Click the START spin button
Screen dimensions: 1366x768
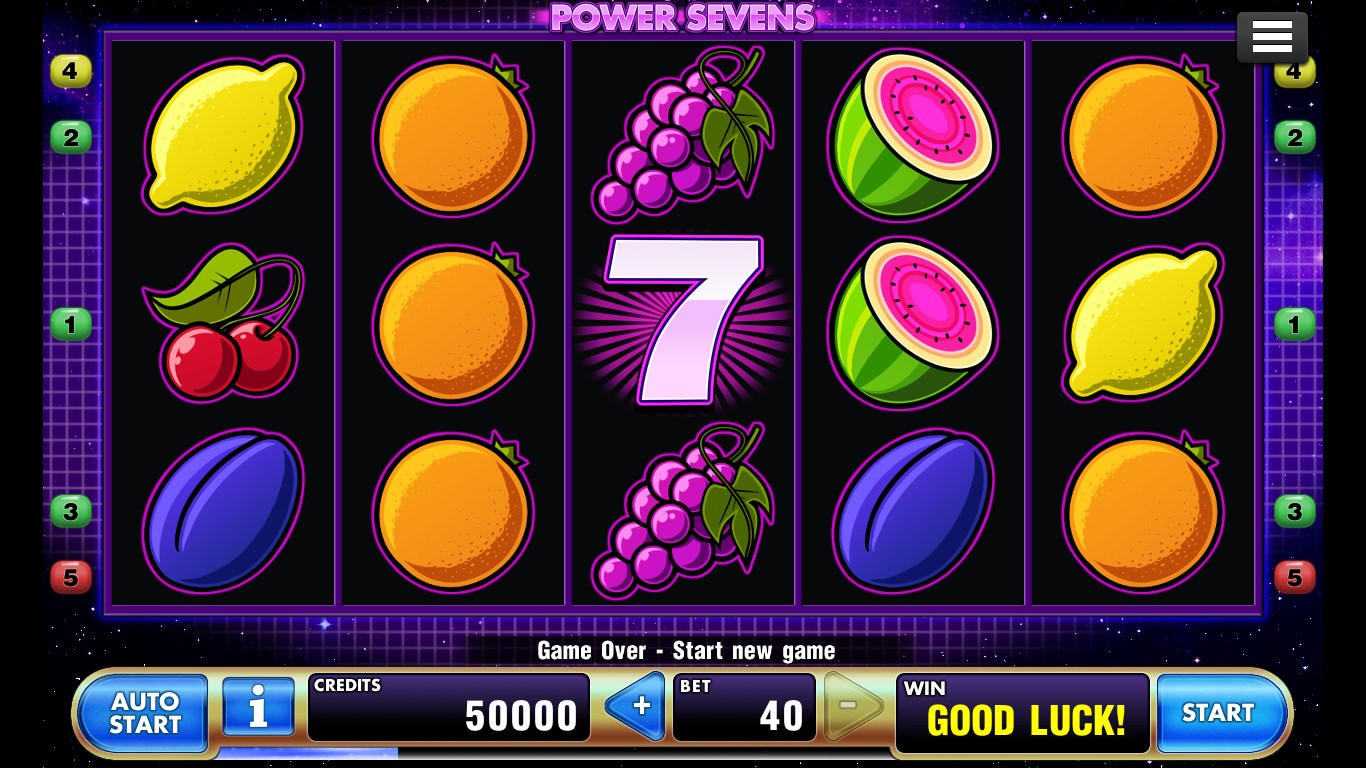1221,712
